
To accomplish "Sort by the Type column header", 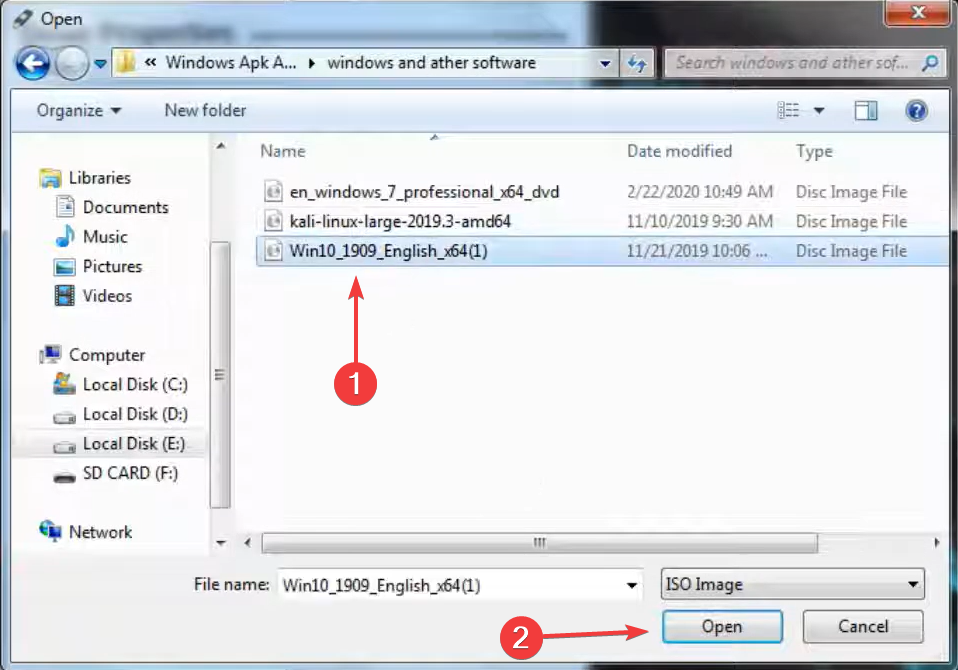I will pyautogui.click(x=814, y=151).
